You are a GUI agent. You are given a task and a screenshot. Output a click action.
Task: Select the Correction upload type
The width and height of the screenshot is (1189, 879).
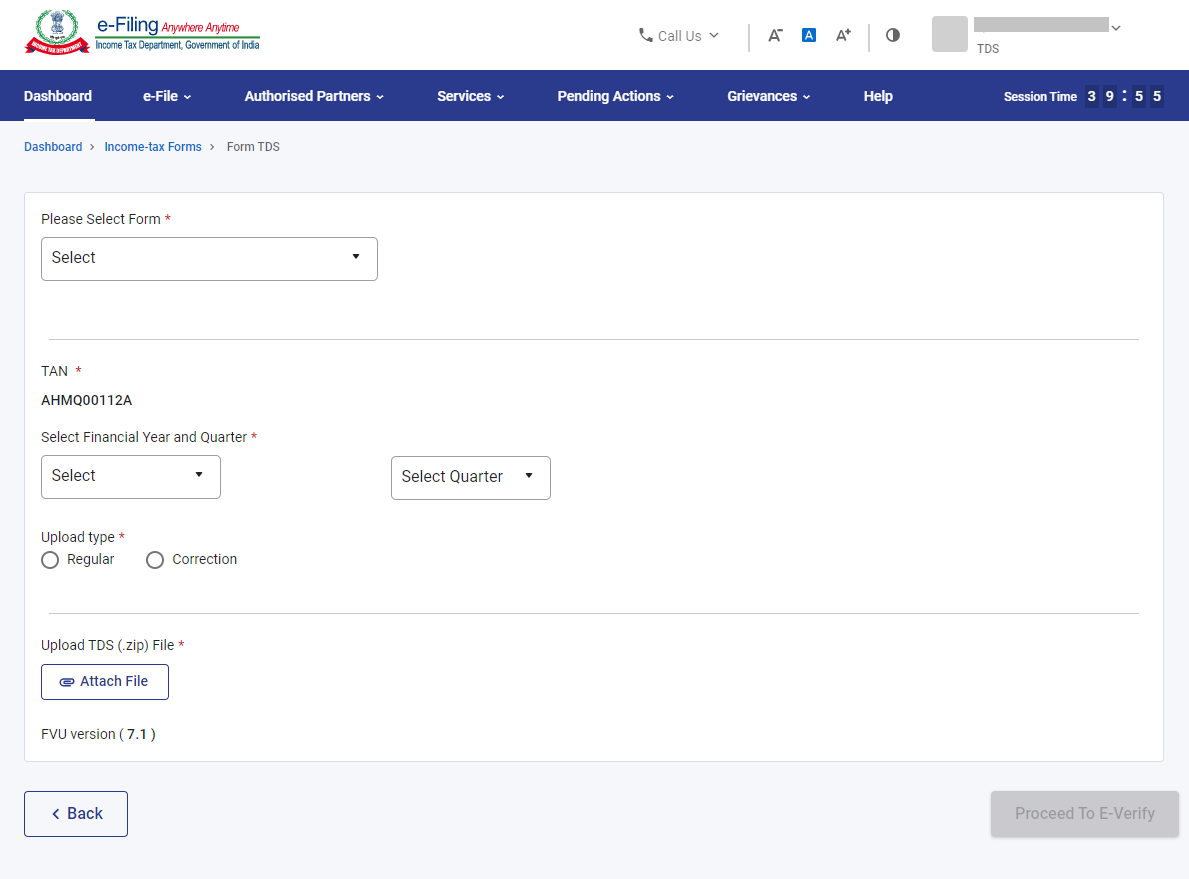(155, 560)
